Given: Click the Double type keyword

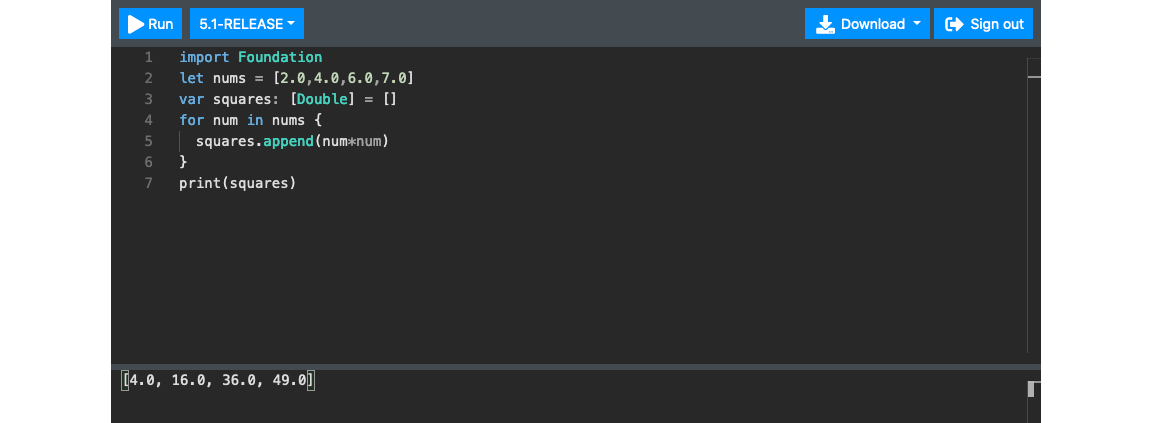Looking at the screenshot, I should pyautogui.click(x=321, y=99).
